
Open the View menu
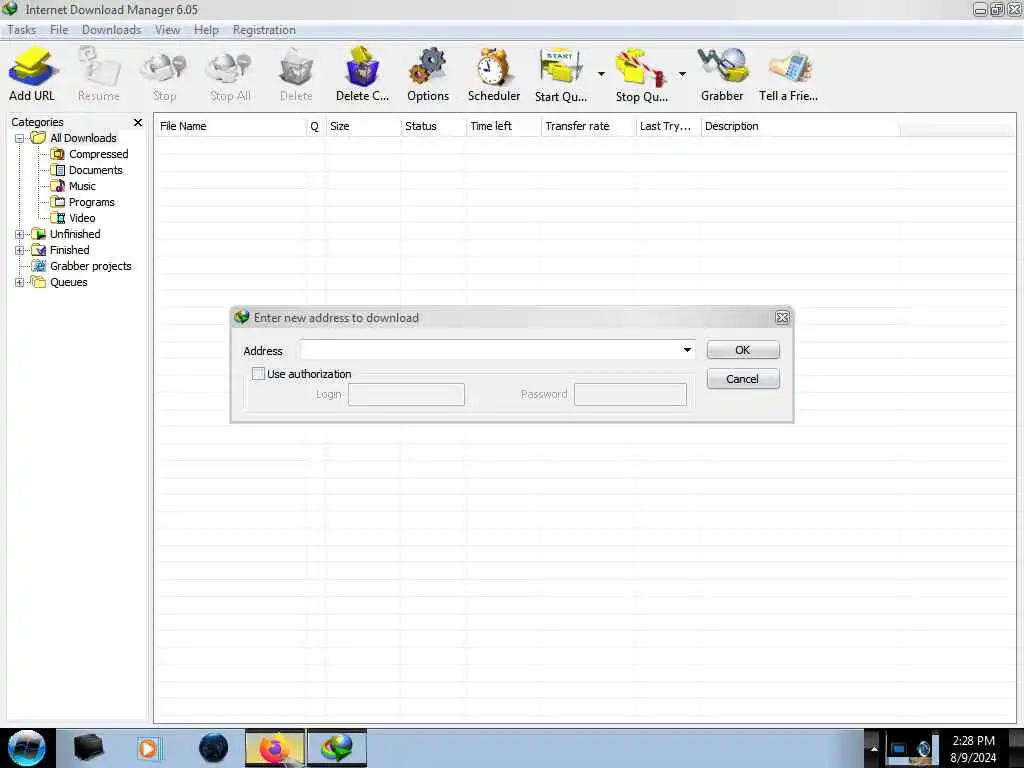tap(167, 30)
